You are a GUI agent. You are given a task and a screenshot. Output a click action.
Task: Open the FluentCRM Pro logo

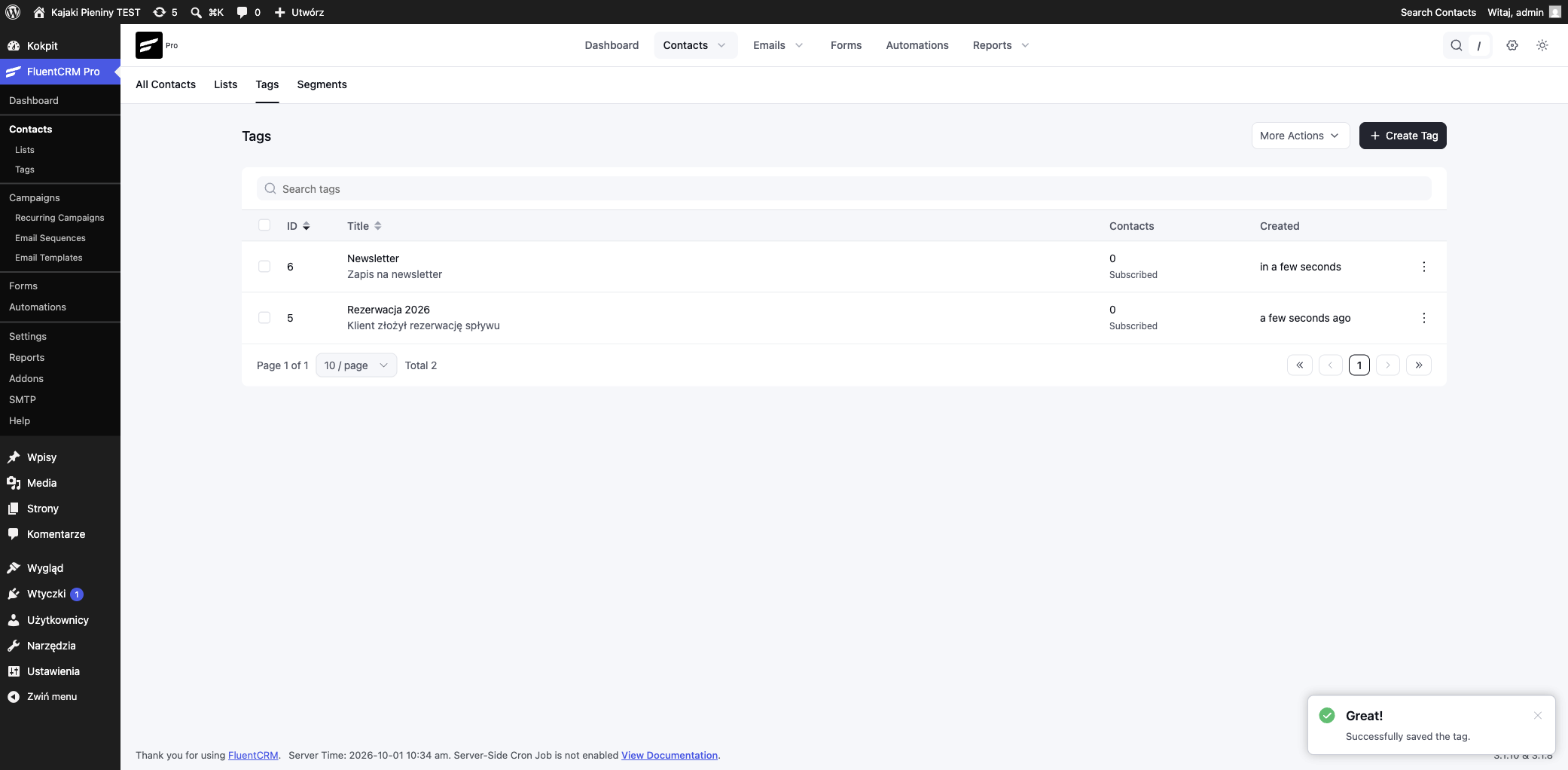coord(149,45)
